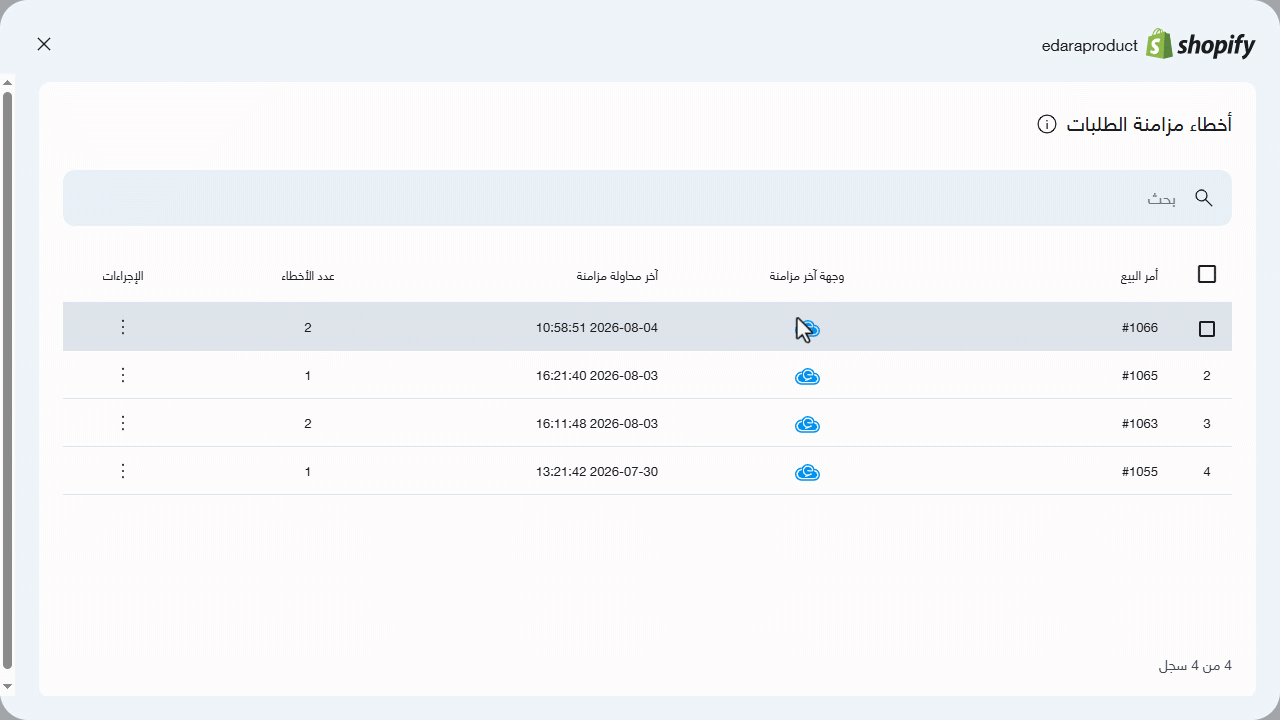Click the cloud sync icon for order #1063

coord(807,424)
